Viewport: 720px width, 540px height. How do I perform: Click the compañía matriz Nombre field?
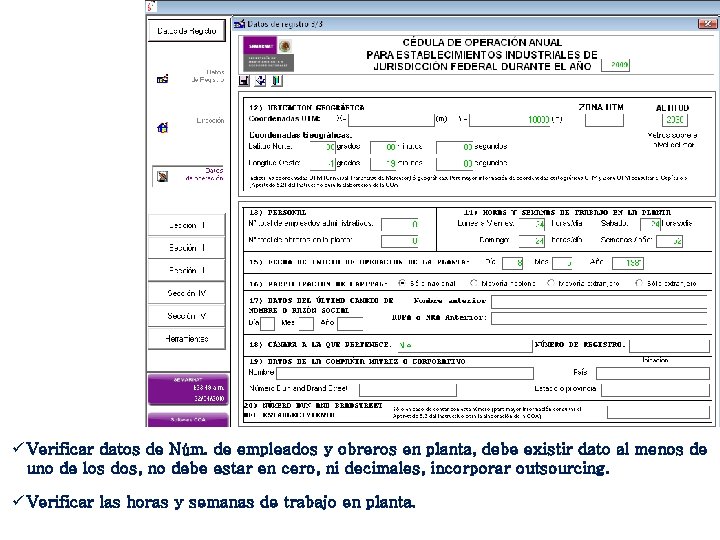405,373
